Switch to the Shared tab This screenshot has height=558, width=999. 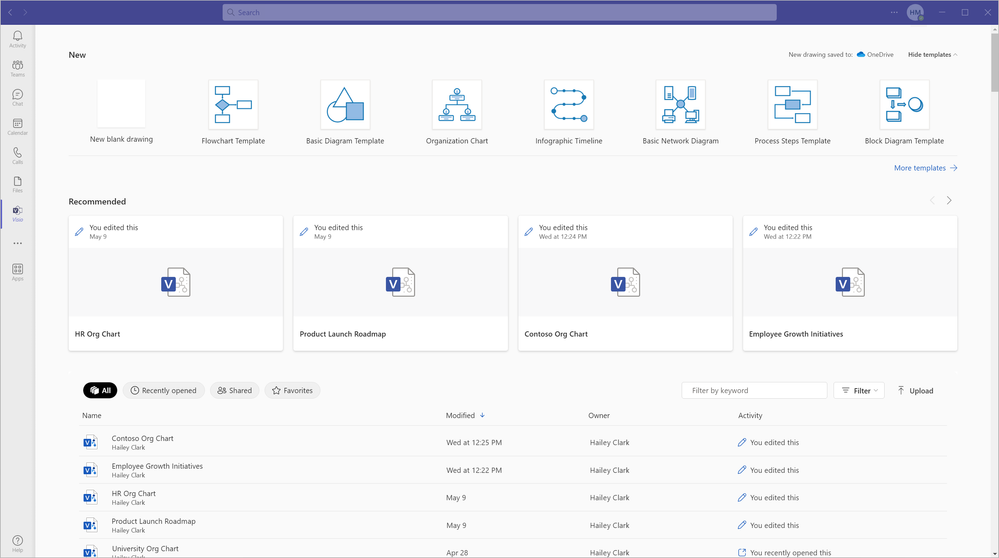click(x=234, y=390)
